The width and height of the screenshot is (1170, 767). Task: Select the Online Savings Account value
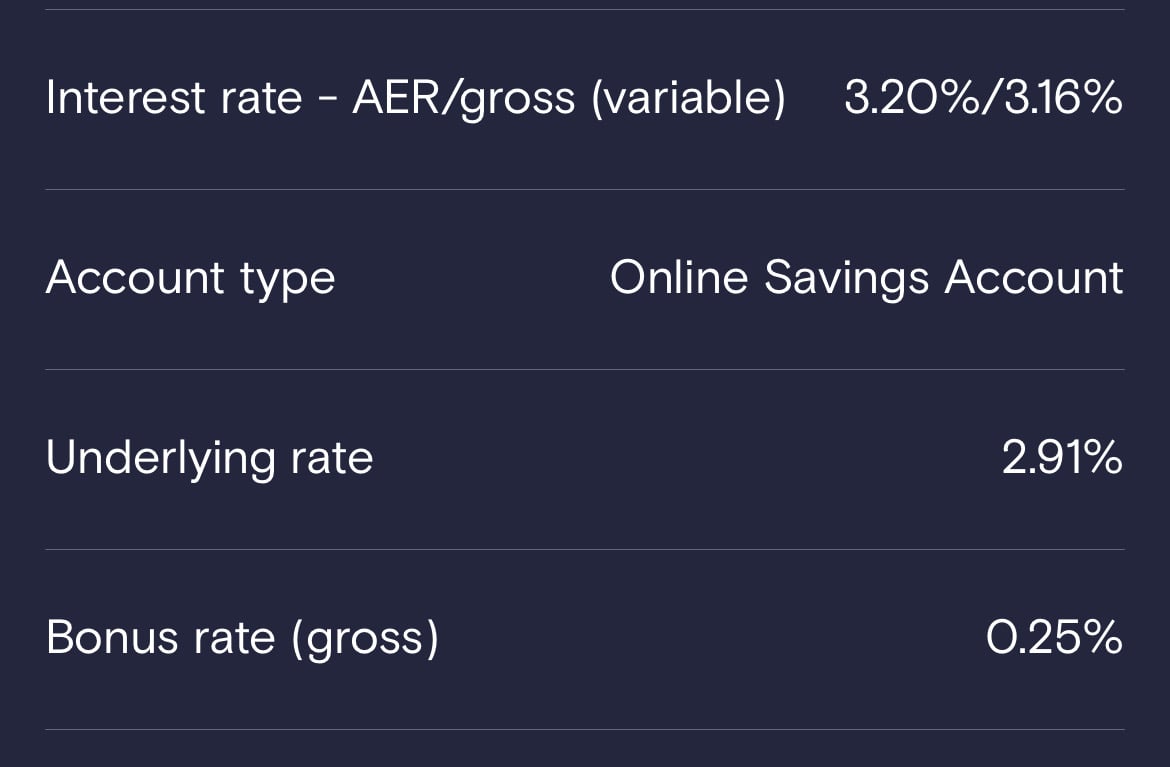[866, 279]
